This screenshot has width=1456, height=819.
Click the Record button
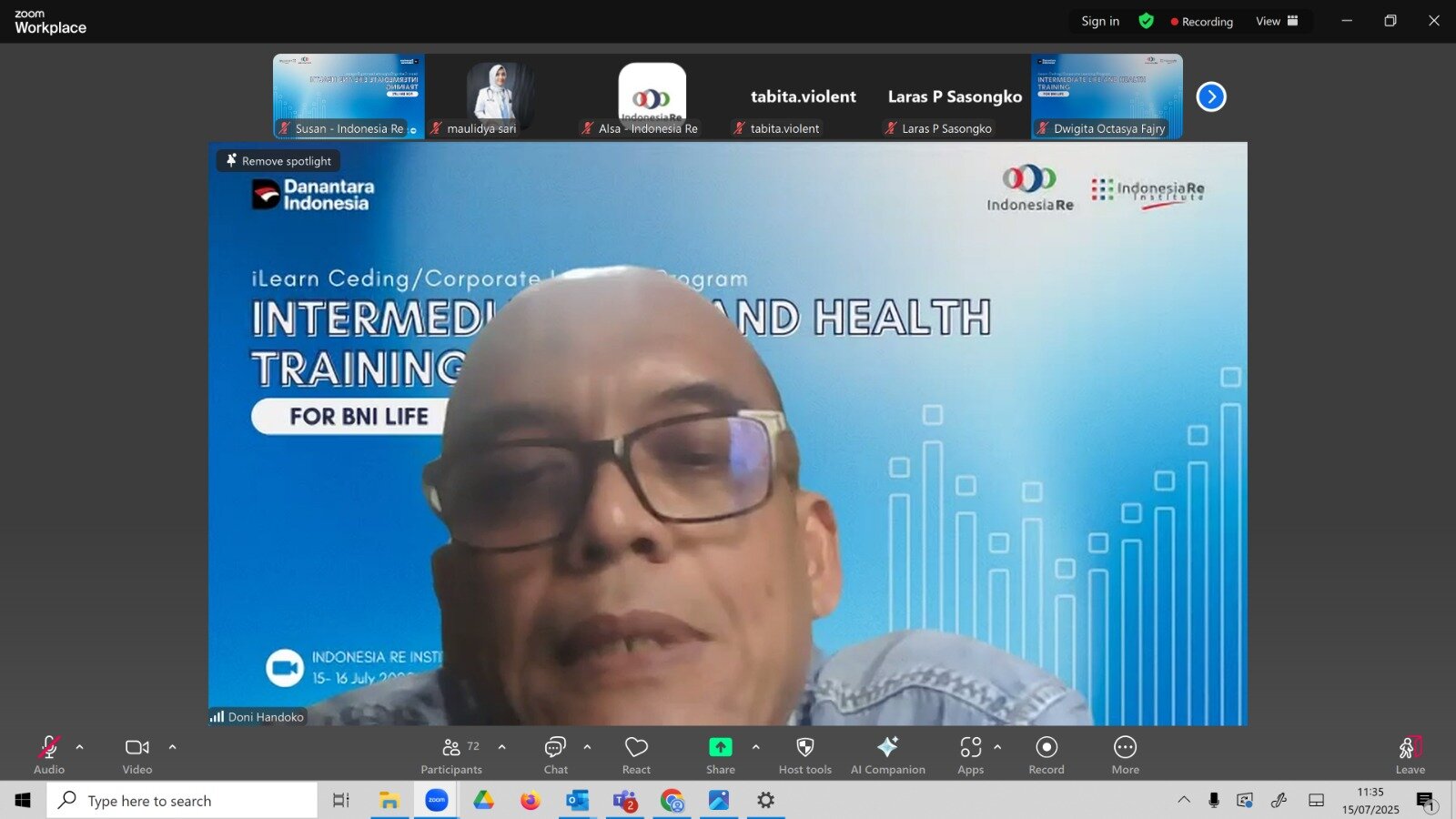coord(1046,754)
